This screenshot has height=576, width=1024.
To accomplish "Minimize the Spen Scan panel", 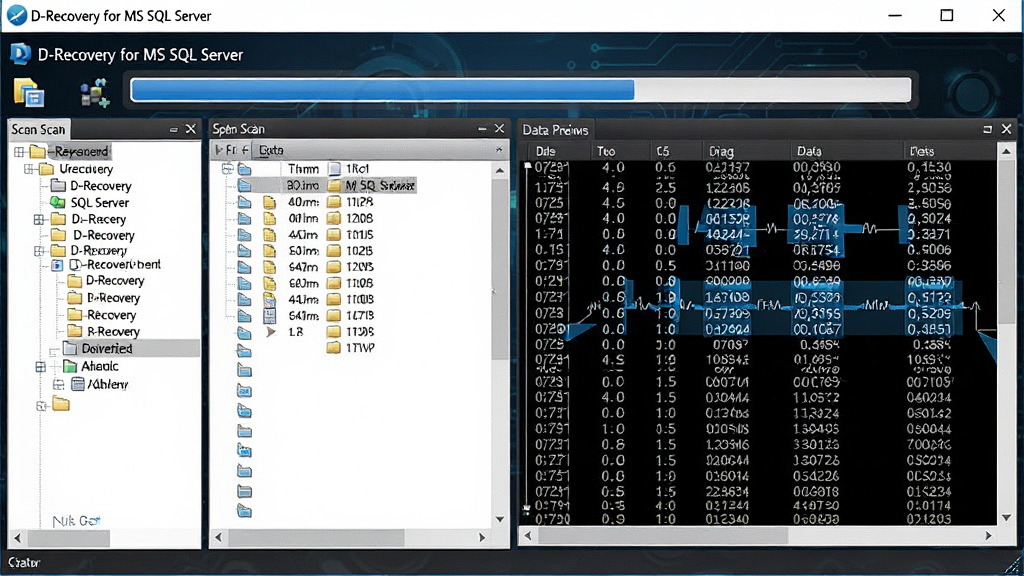I will click(482, 129).
